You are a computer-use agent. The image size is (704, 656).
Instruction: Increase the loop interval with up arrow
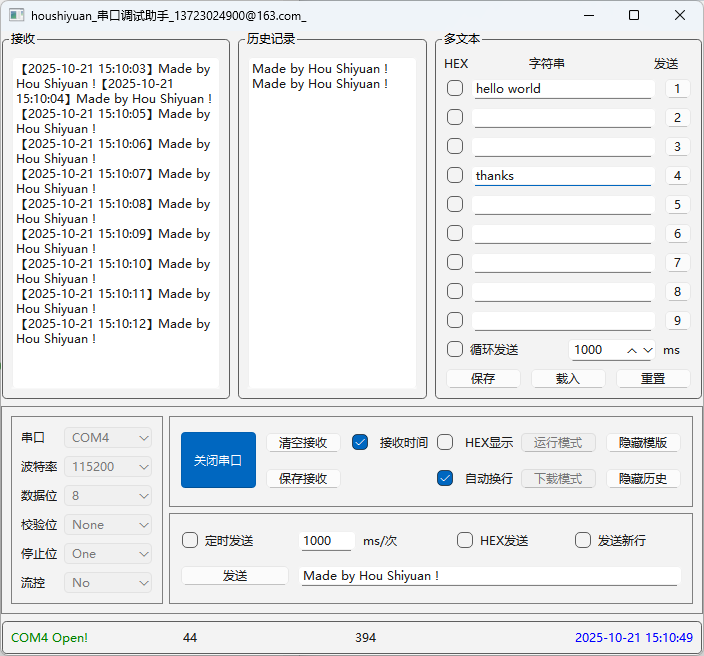coord(632,350)
